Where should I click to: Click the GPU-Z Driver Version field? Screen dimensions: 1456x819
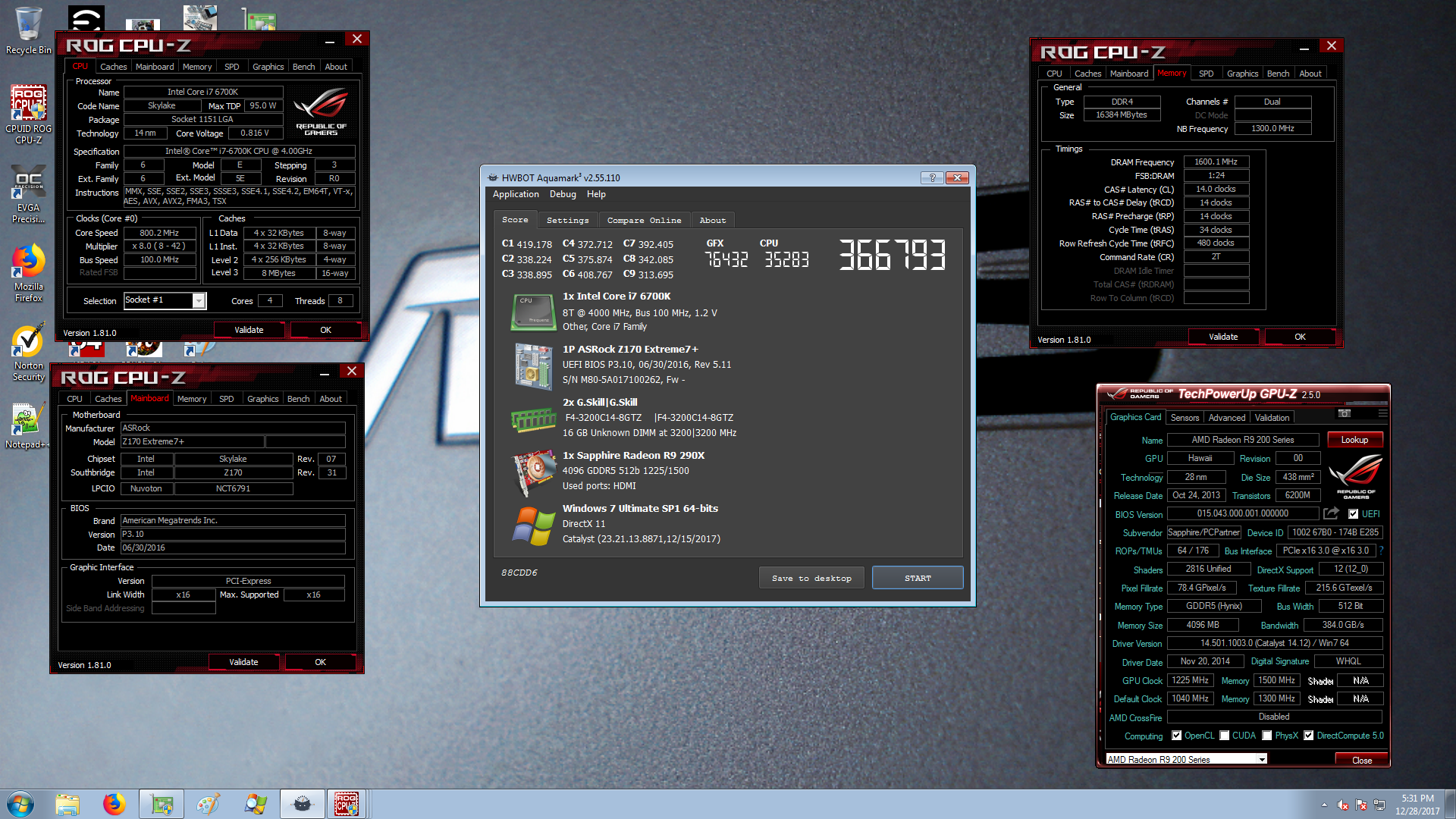coord(1274,643)
